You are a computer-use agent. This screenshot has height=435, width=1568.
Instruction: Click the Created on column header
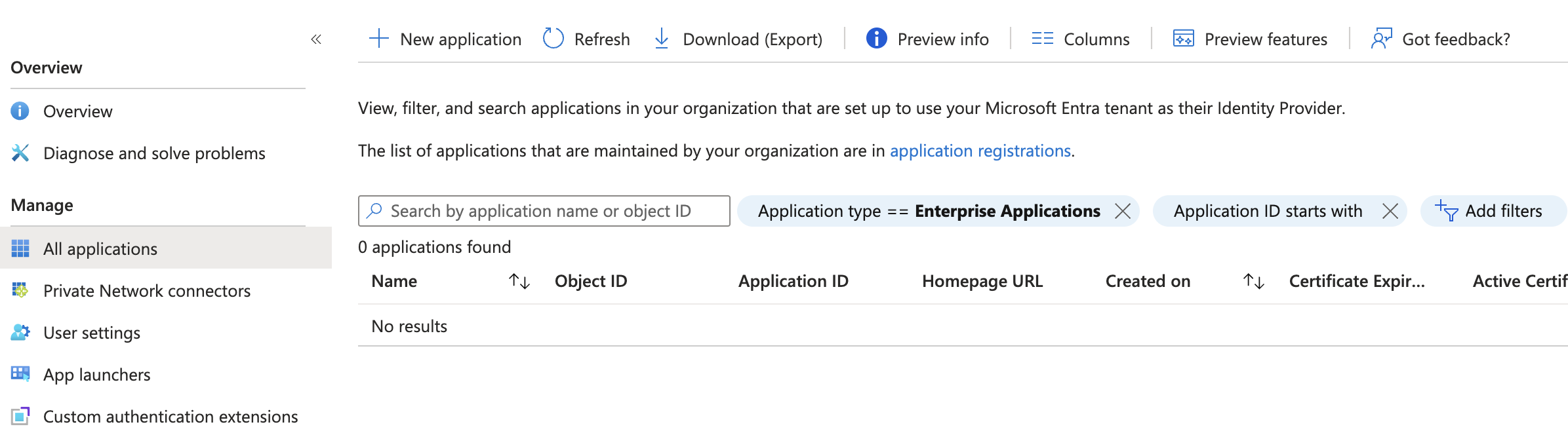1148,282
